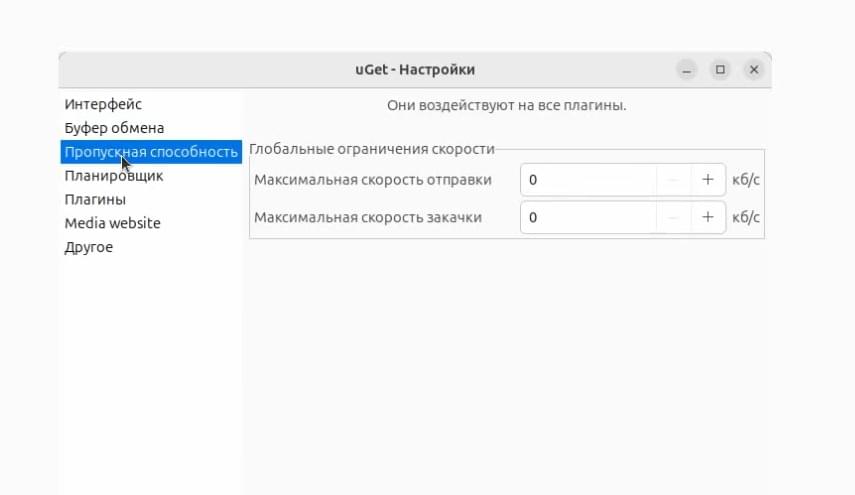Increase the maximum upload speed with plus
The height and width of the screenshot is (495, 855).
[x=707, y=179]
